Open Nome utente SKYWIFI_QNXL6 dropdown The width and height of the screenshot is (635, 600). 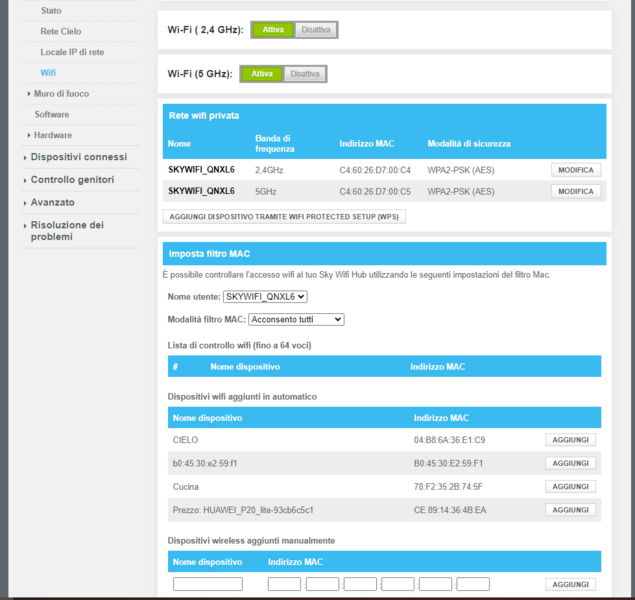point(265,297)
